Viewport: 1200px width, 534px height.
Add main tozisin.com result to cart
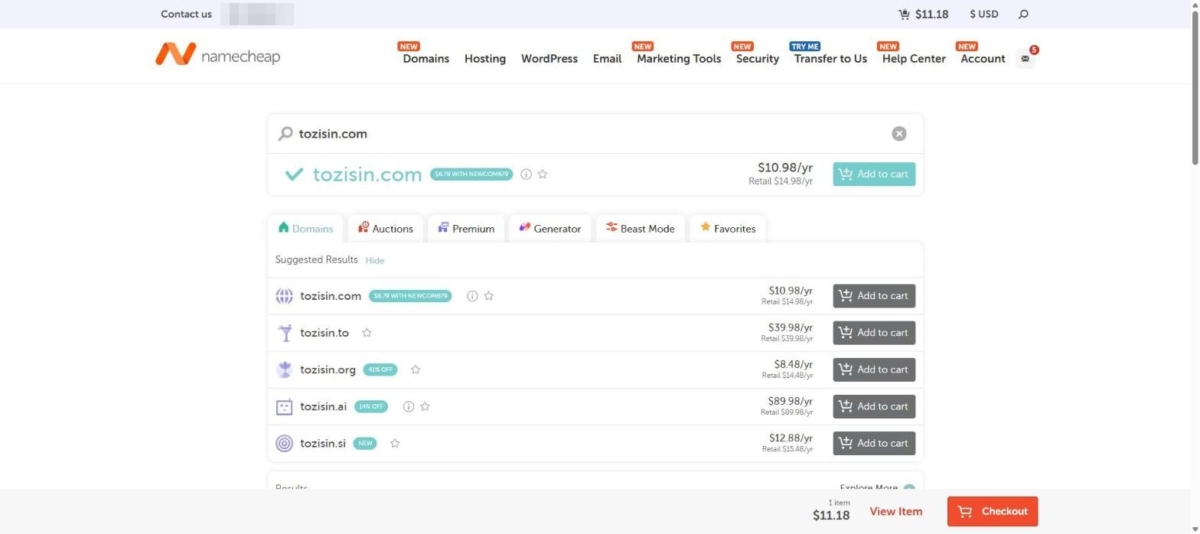tap(874, 174)
